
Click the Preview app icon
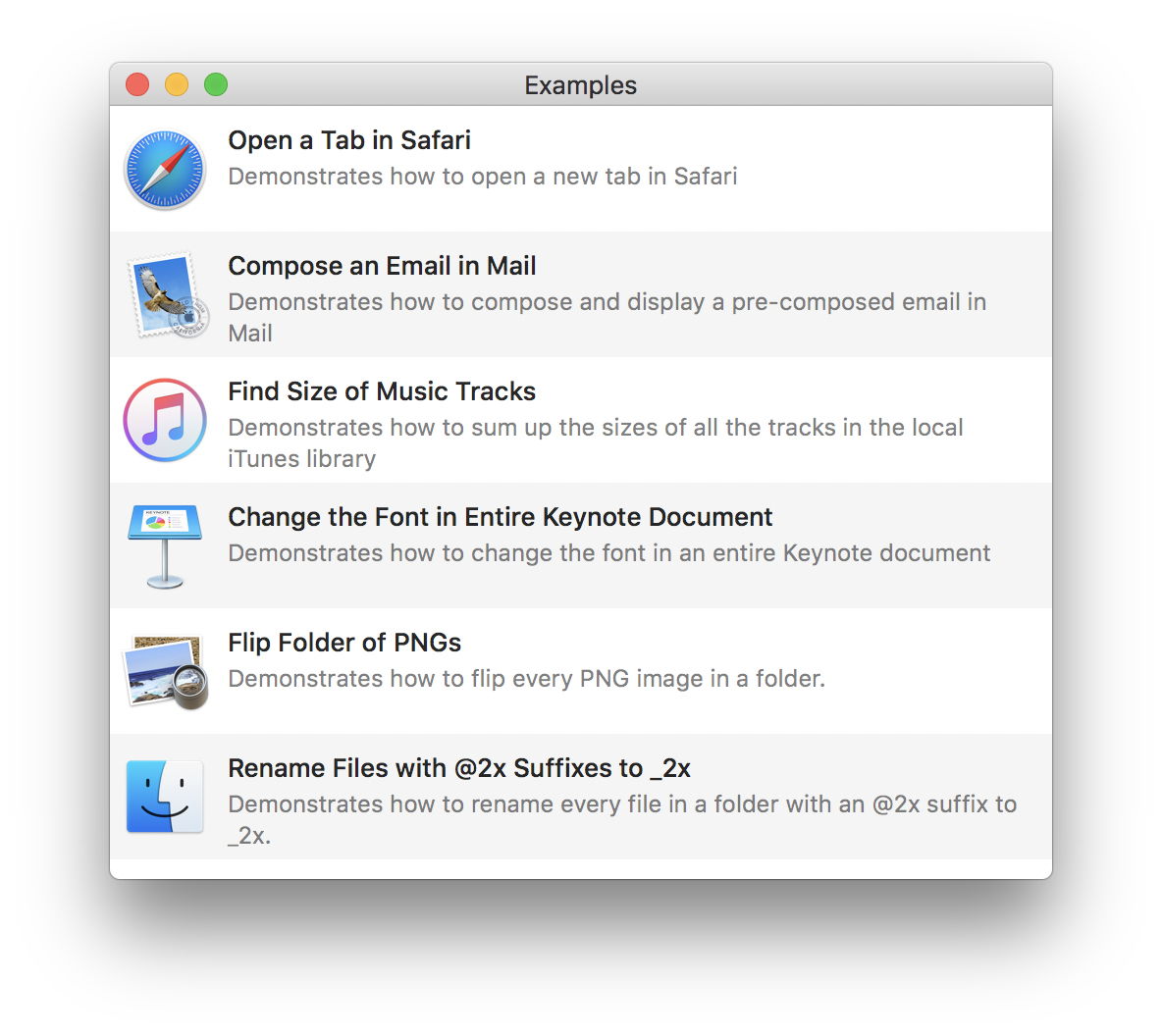(x=165, y=671)
